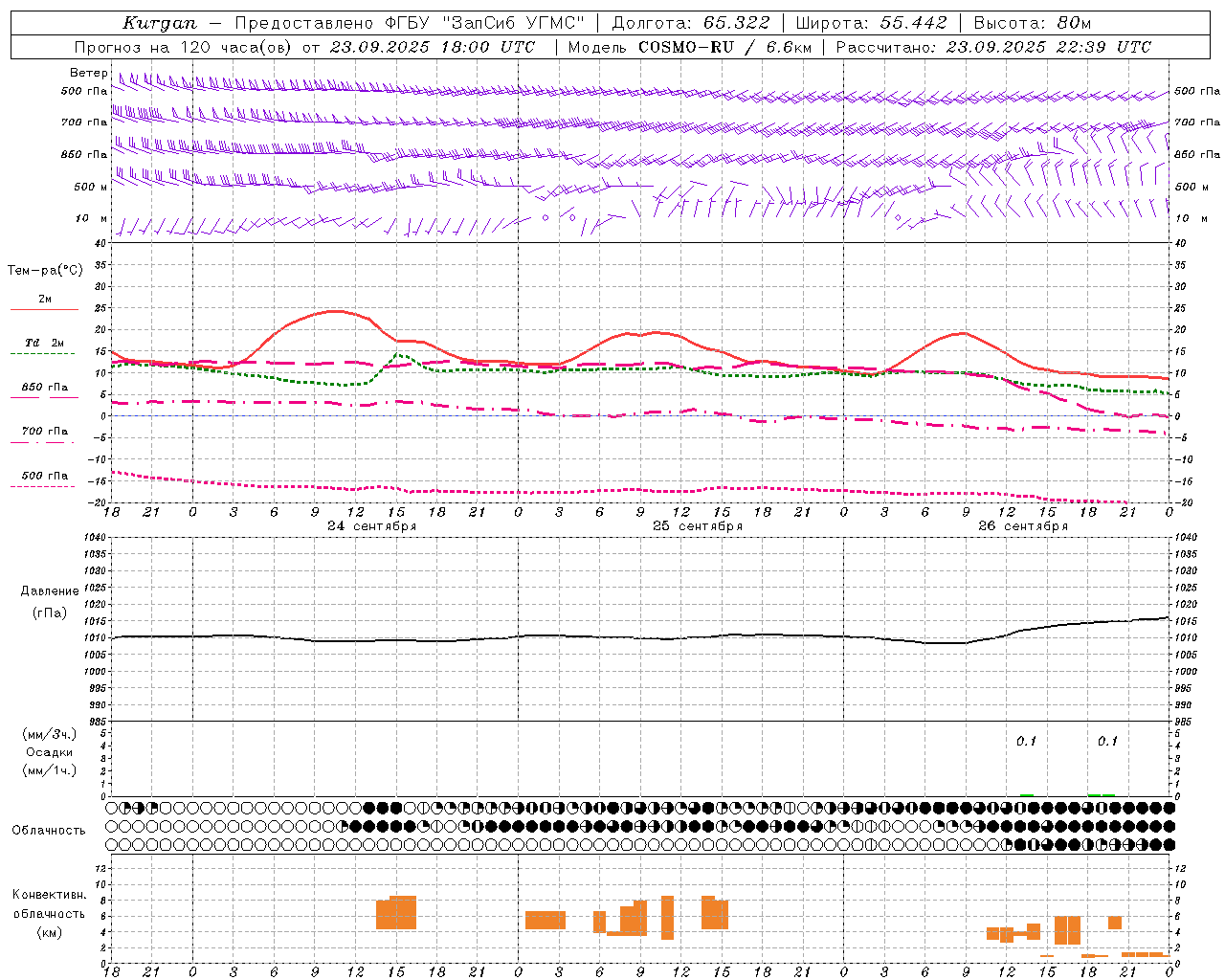Click the left '10 м' wind level label
Image resolution: width=1225 pixels, height=980 pixels.
point(91,218)
